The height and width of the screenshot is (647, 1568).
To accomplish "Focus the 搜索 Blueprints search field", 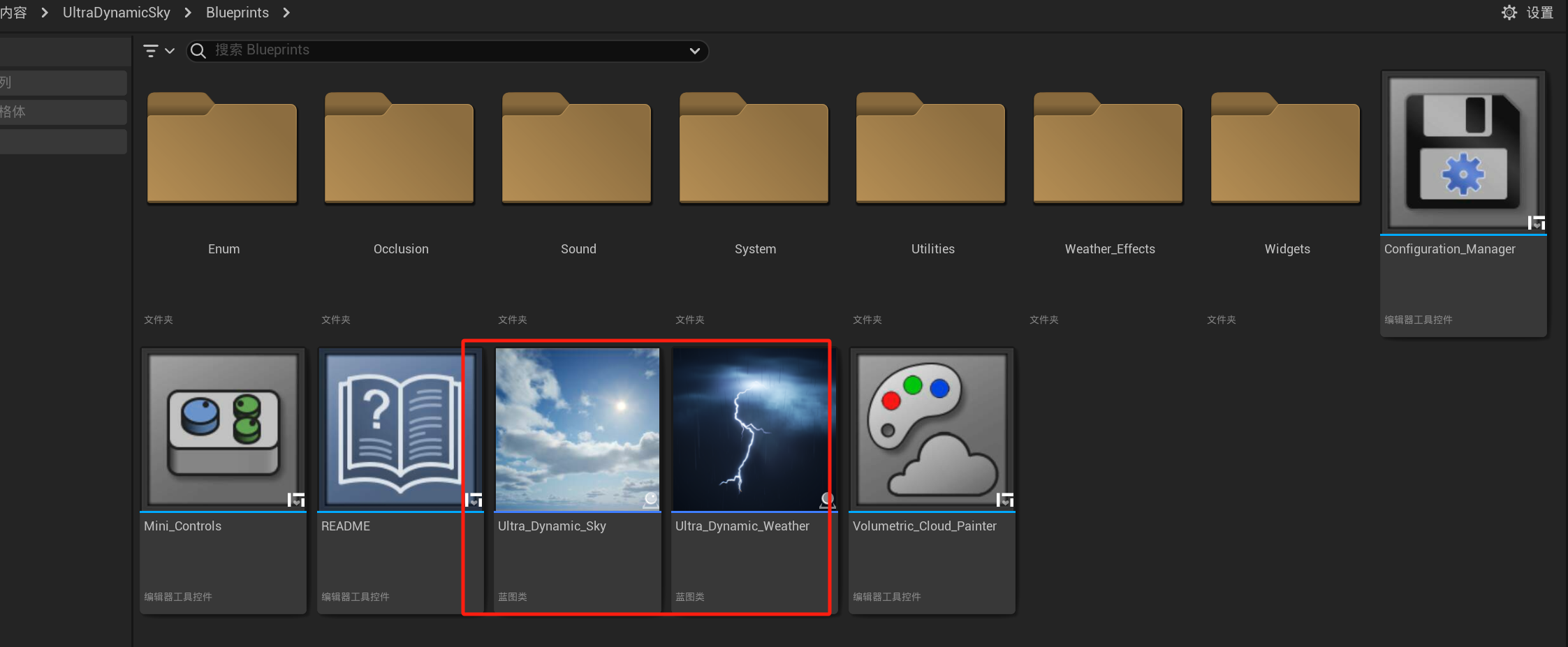I will pos(447,51).
